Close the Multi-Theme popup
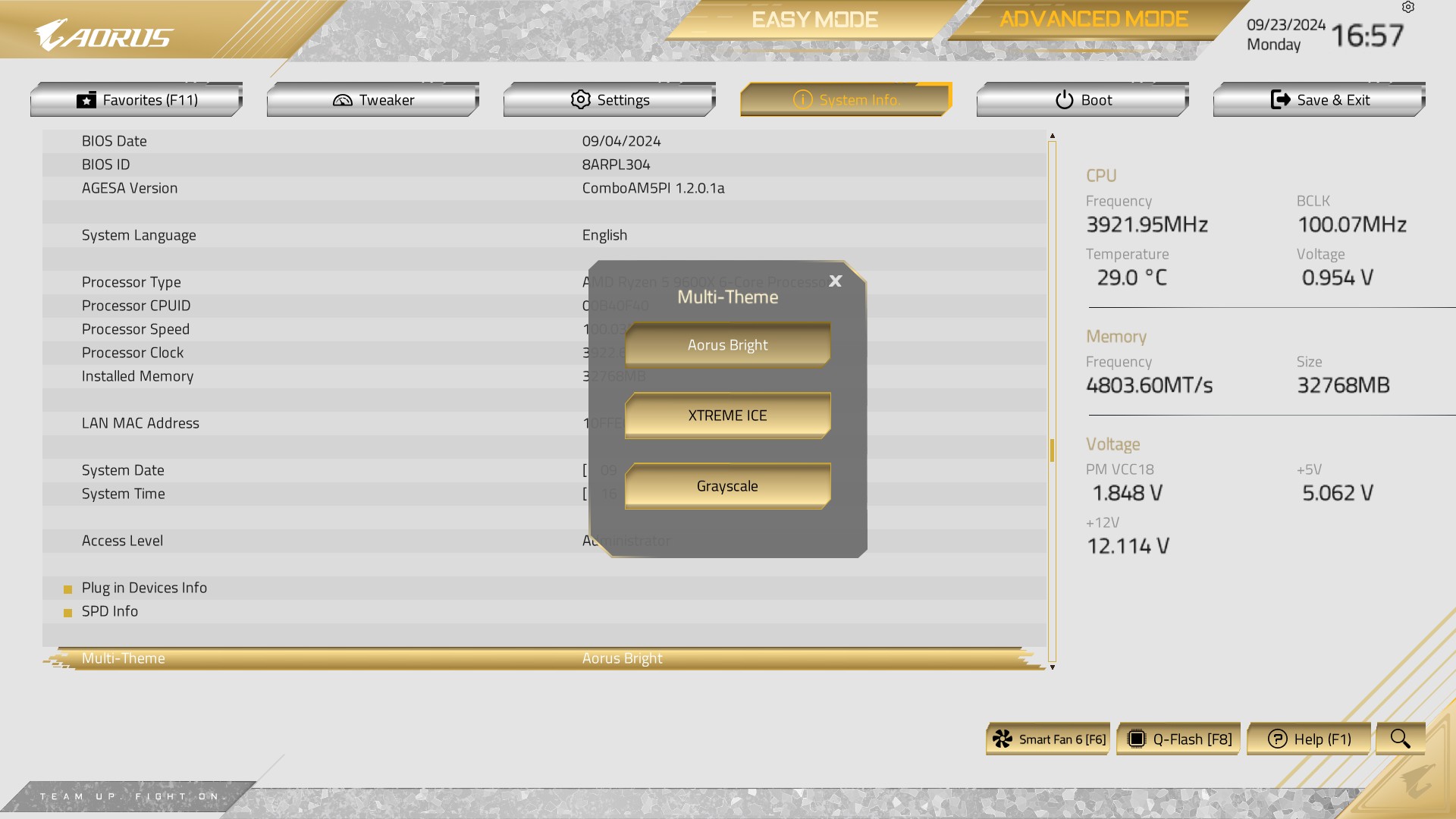 835,281
